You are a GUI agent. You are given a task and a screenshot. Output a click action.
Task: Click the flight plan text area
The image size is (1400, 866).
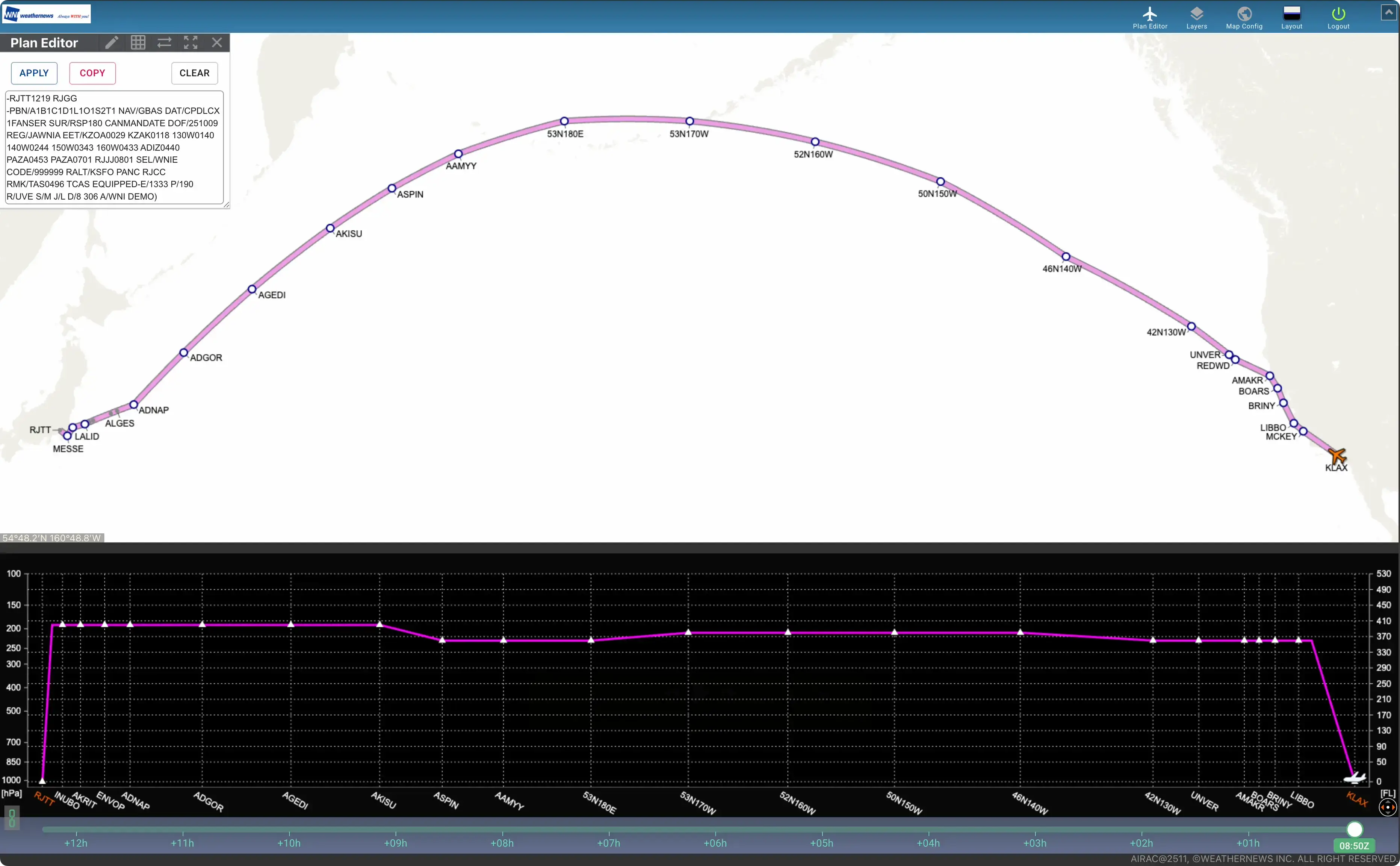point(114,147)
